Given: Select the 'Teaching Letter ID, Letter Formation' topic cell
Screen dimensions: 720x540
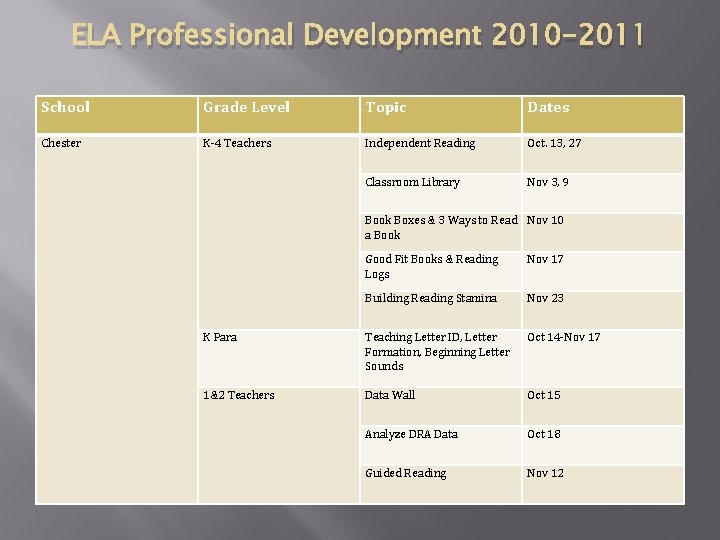Looking at the screenshot, I should click(x=441, y=358).
